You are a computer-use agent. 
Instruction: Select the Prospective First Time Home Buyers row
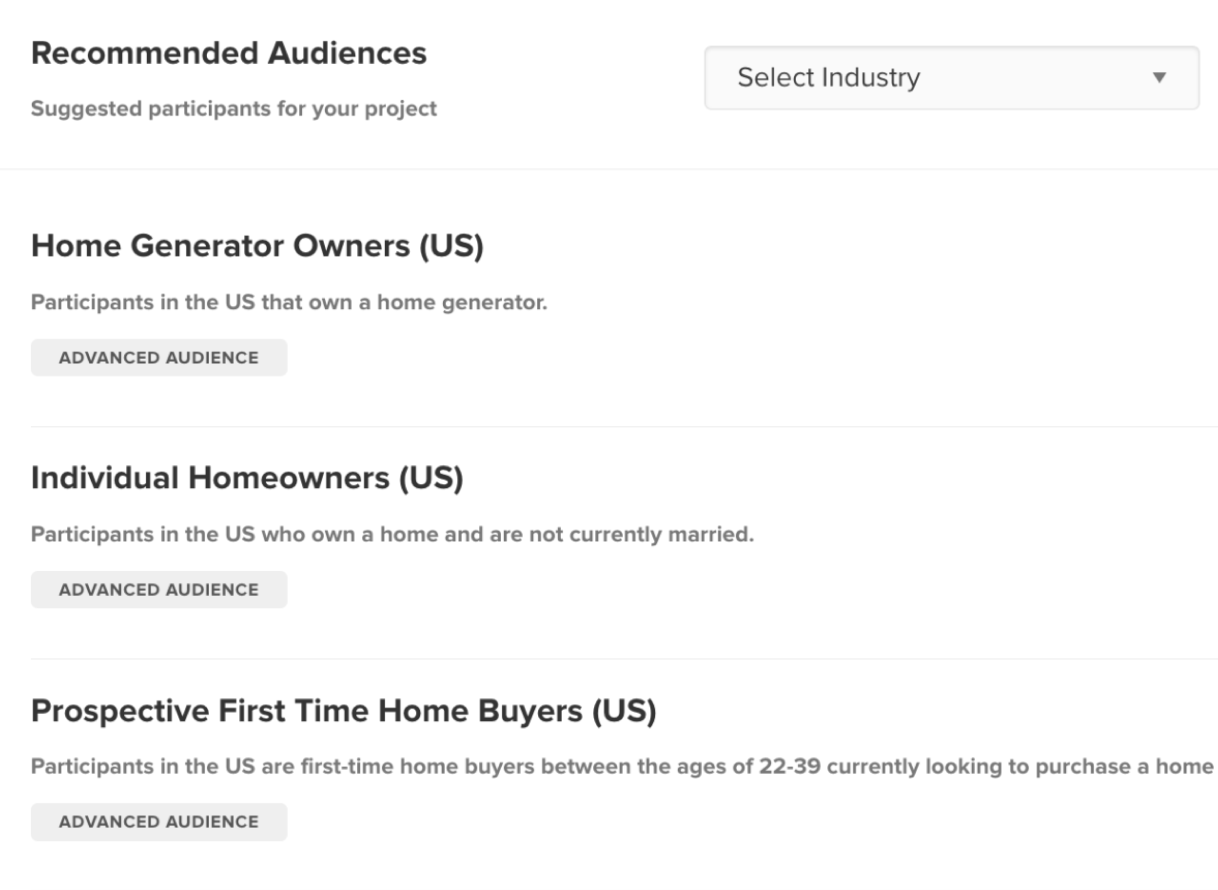coord(624,767)
